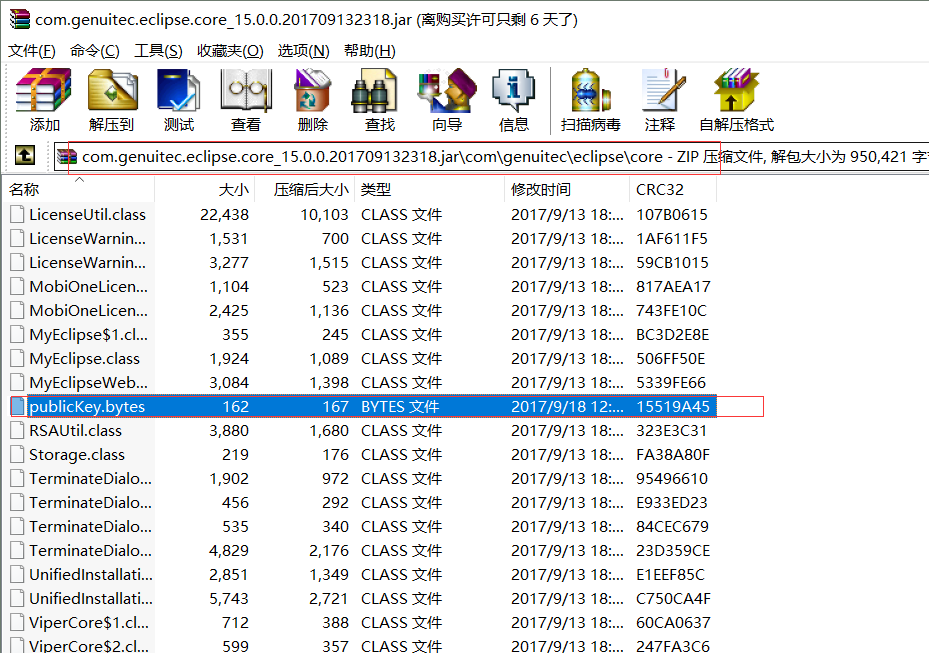Select the MyEclipse.class file name
Screen dimensions: 929x653
pos(85,358)
